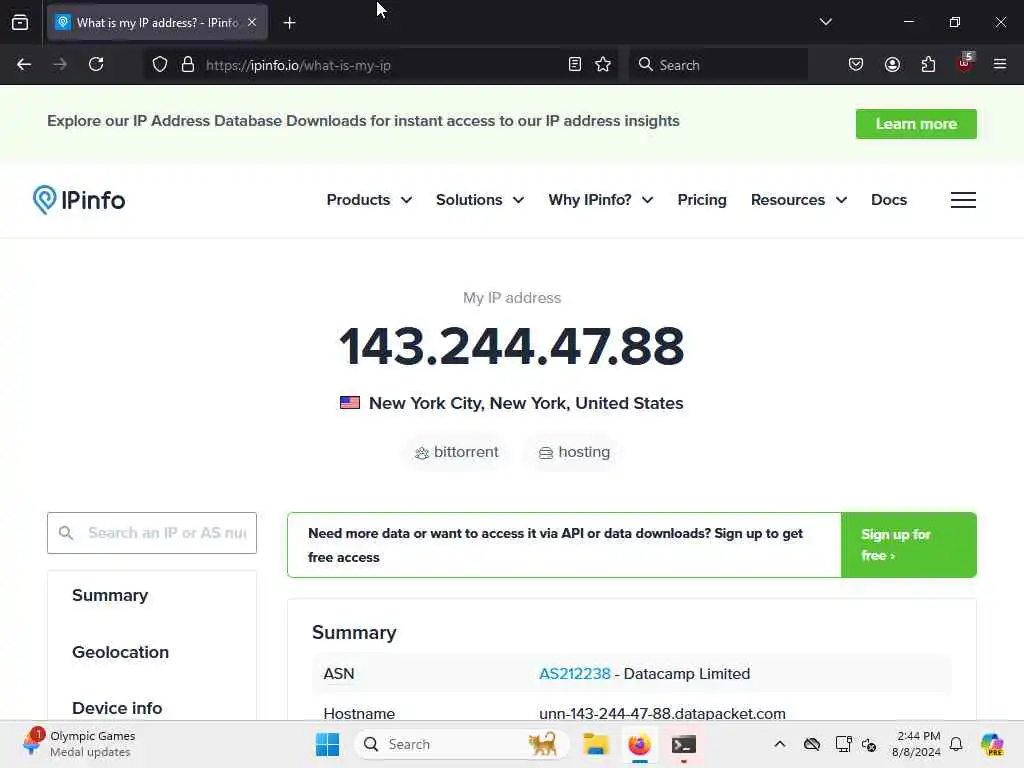The width and height of the screenshot is (1024, 768).
Task: Bookmark this page with star icon
Action: 603,65
